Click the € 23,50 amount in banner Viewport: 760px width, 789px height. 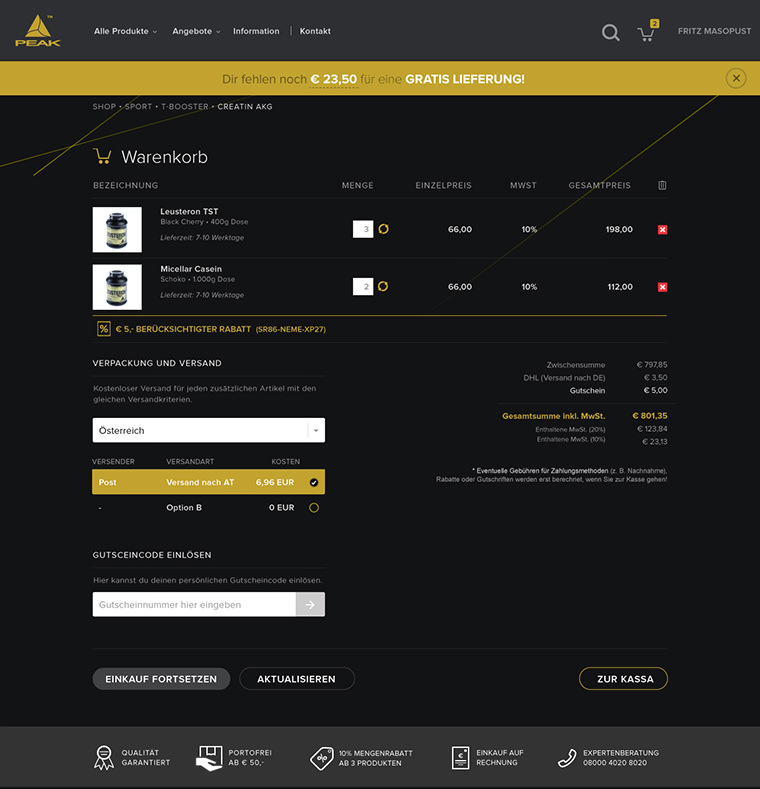pos(333,79)
